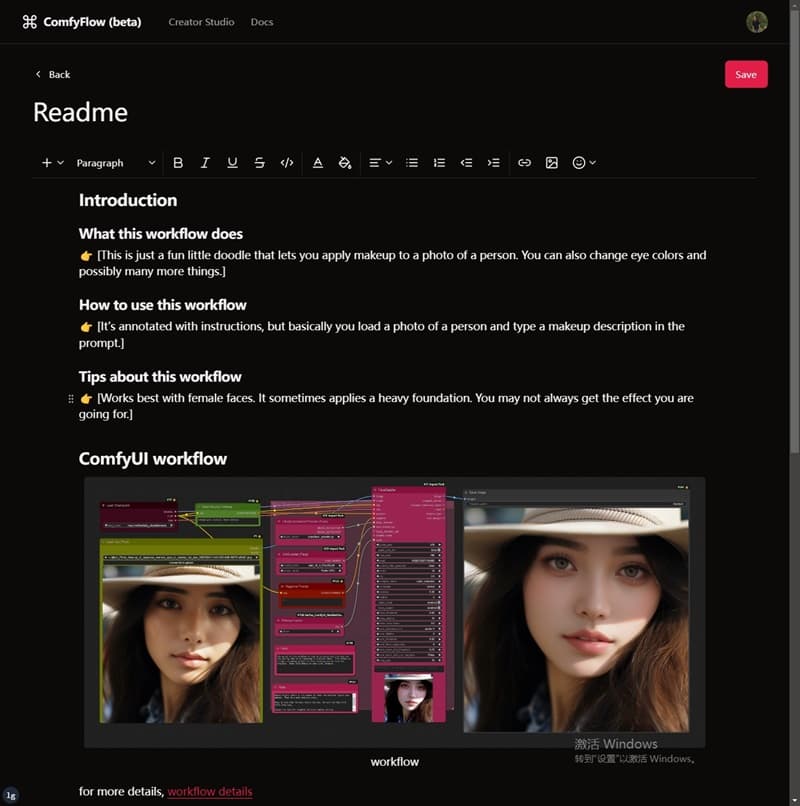Insert a hyperlink
This screenshot has height=806, width=800.
[524, 163]
